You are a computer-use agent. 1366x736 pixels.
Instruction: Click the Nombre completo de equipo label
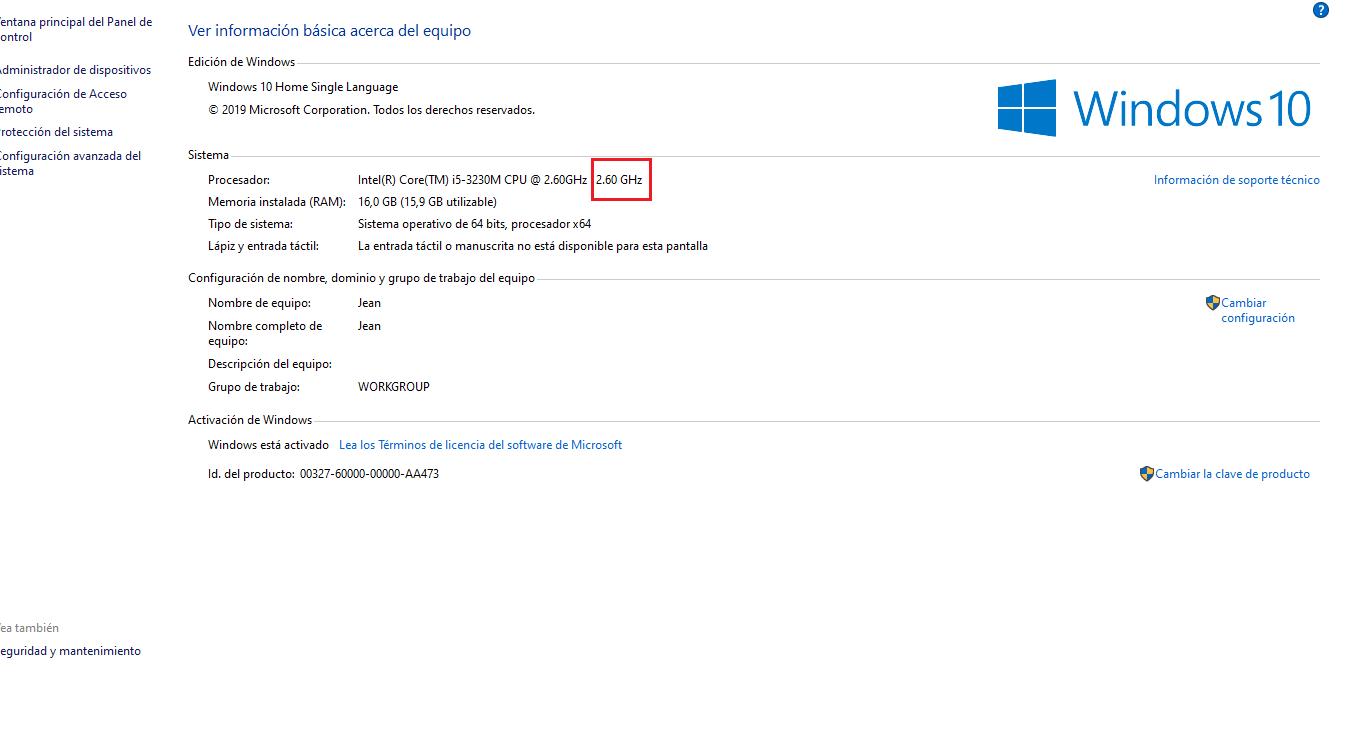[x=265, y=333]
